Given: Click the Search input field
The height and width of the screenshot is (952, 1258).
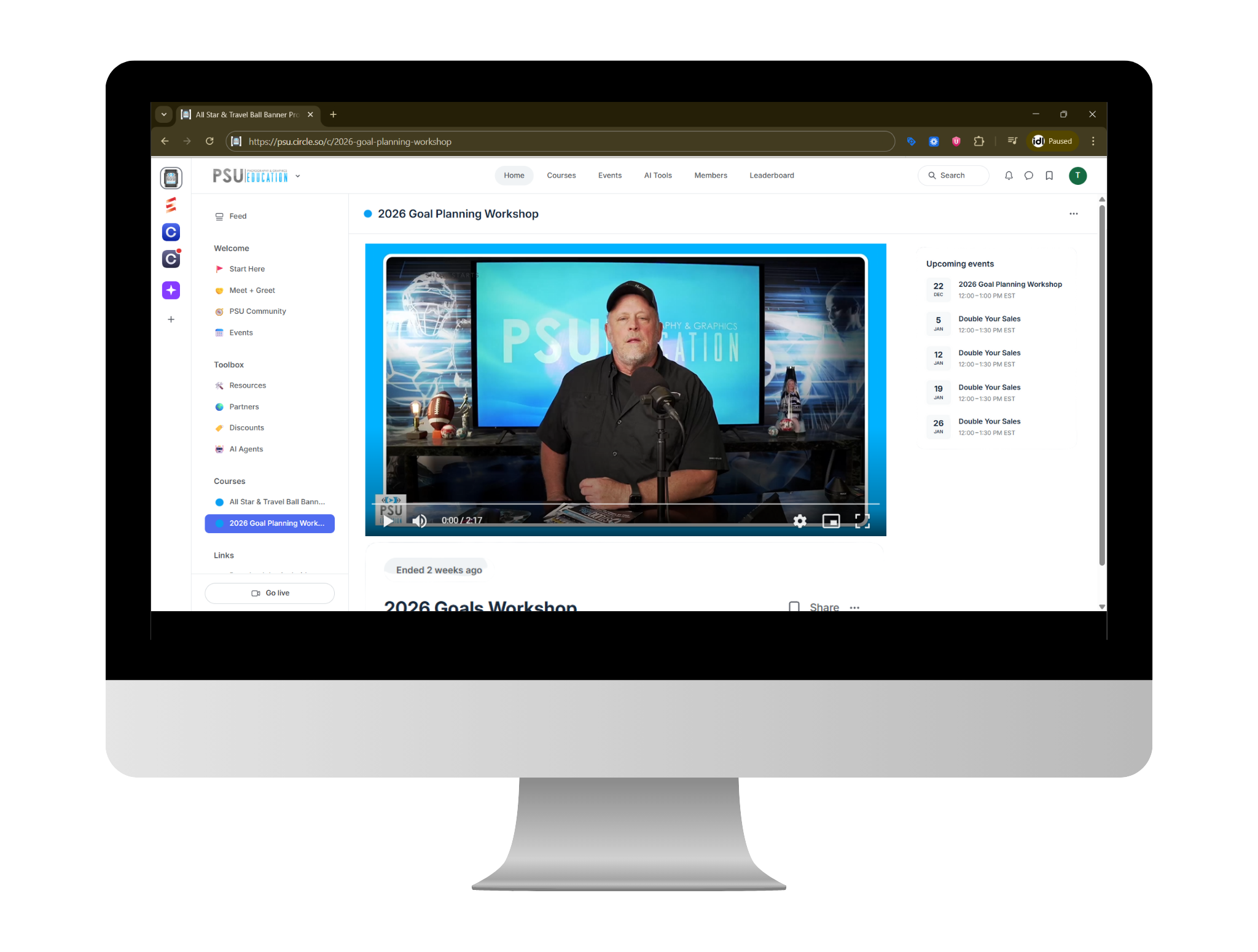Looking at the screenshot, I should tap(953, 176).
